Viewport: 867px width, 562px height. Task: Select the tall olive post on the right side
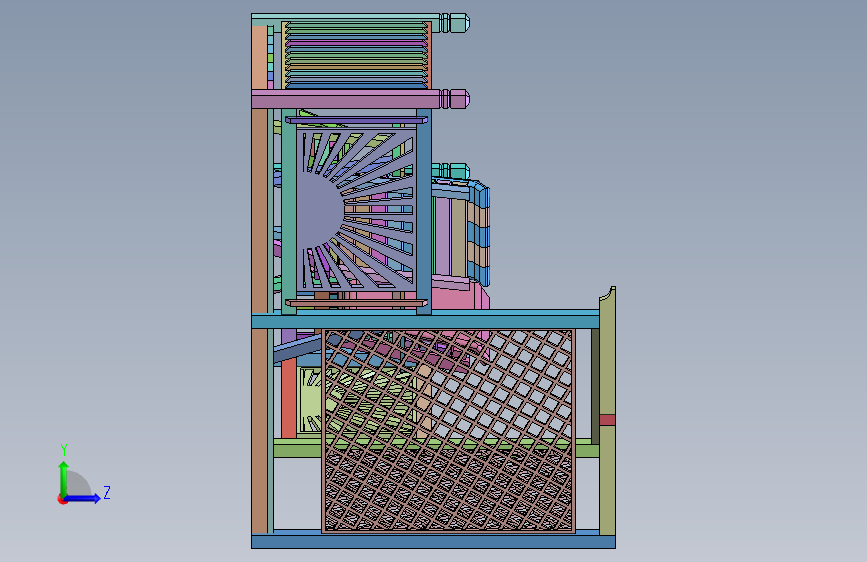[607, 410]
